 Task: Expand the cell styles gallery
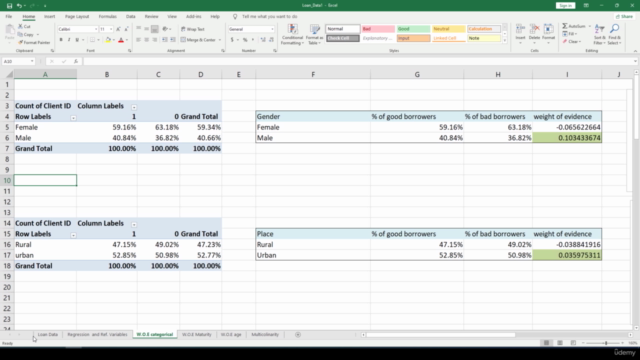(505, 41)
